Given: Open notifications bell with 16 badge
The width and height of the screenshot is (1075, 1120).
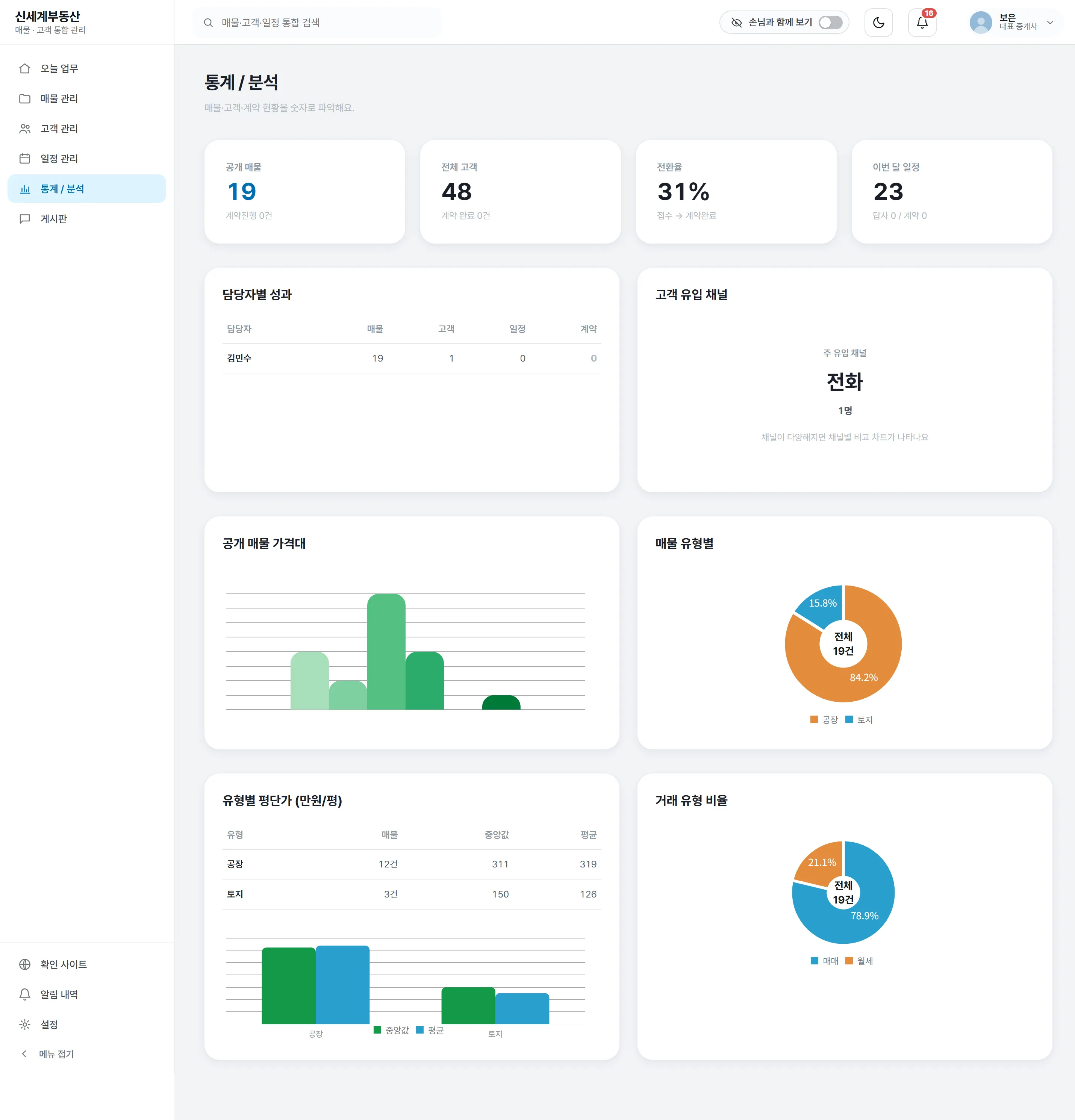Looking at the screenshot, I should click(x=922, y=22).
